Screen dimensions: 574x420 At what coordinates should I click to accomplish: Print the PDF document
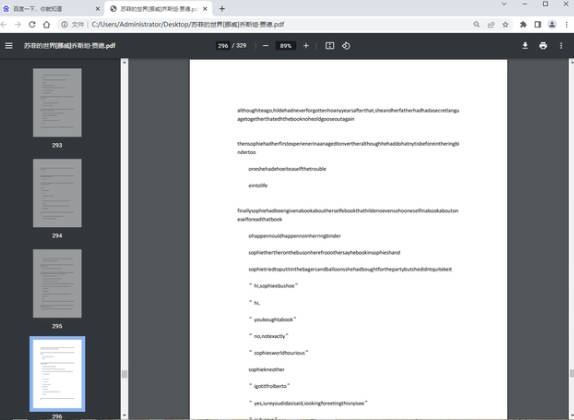(543, 45)
